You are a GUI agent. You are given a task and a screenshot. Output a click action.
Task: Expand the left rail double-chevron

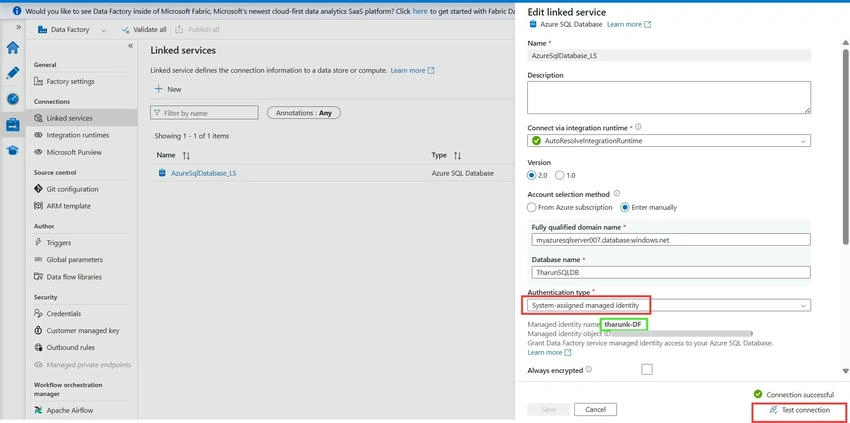pos(18,27)
